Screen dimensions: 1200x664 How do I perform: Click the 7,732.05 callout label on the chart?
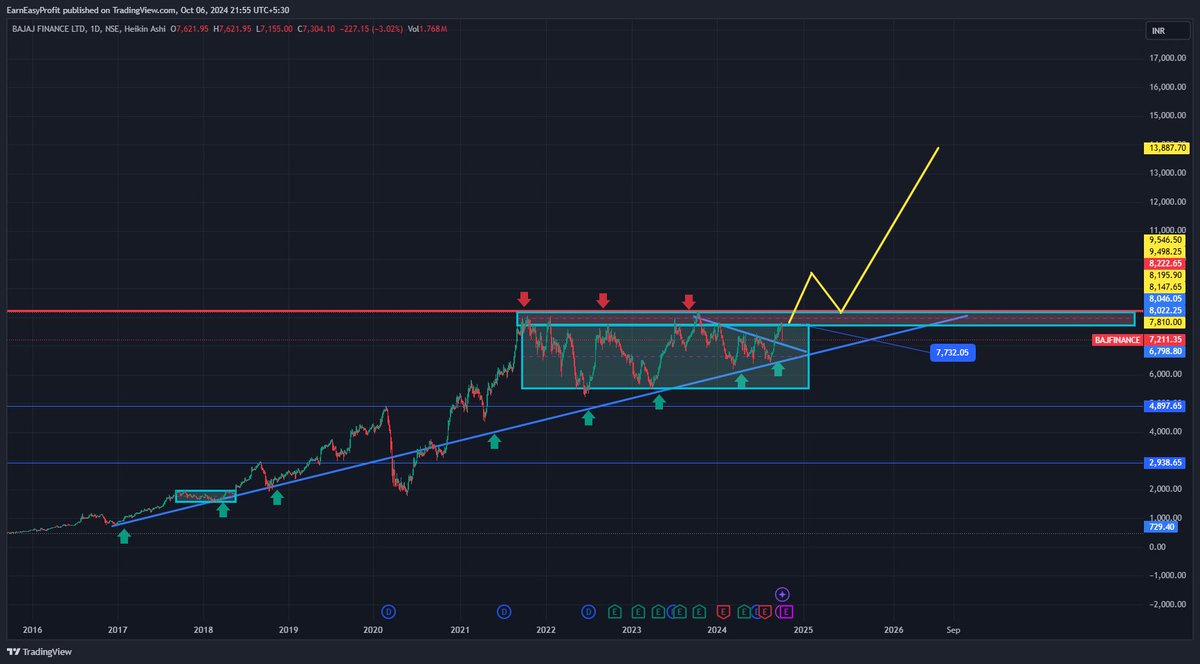(952, 353)
